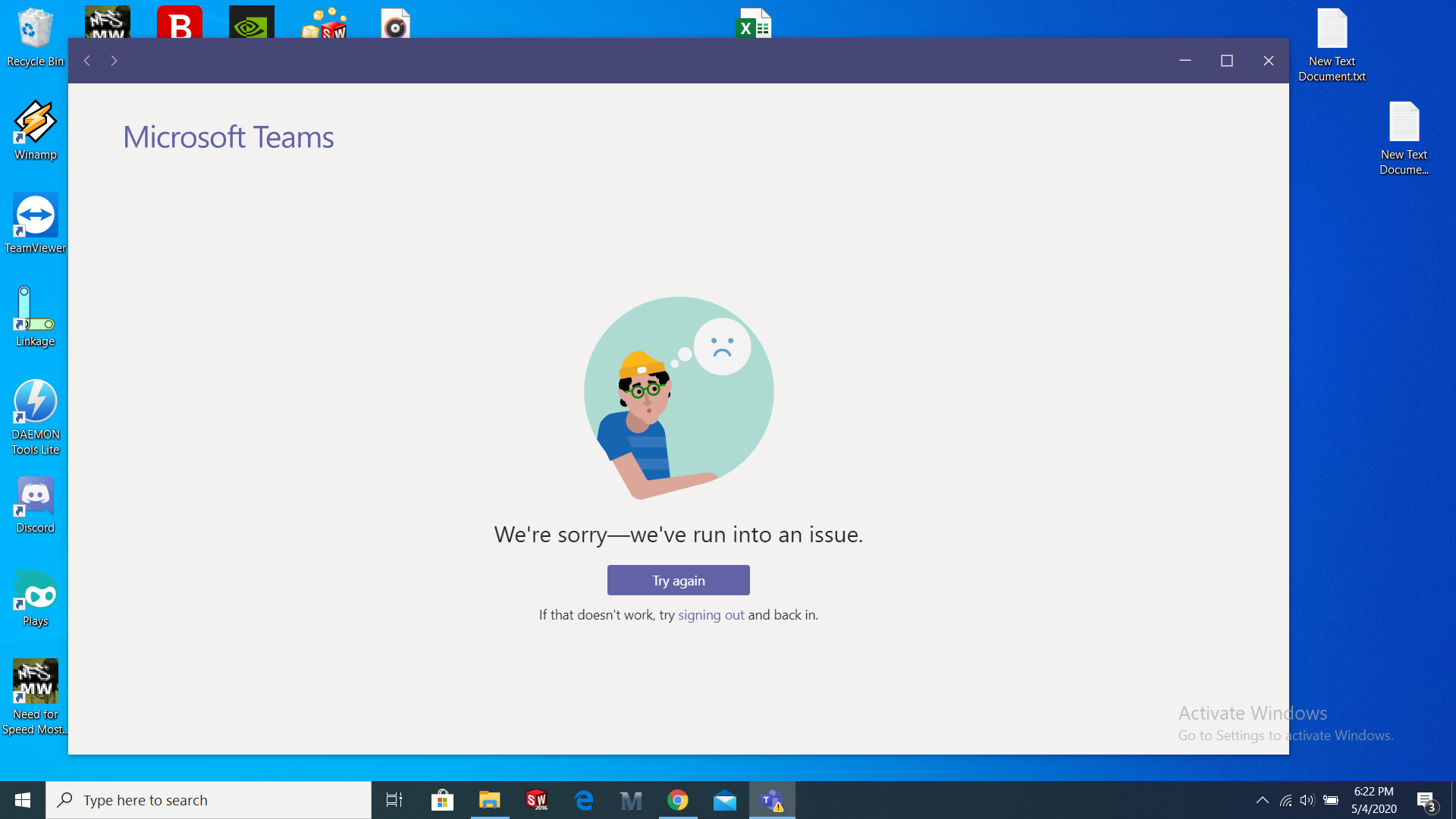Screen dimensions: 1456x819
Task: Open Mail app from taskbar
Action: pos(724,800)
